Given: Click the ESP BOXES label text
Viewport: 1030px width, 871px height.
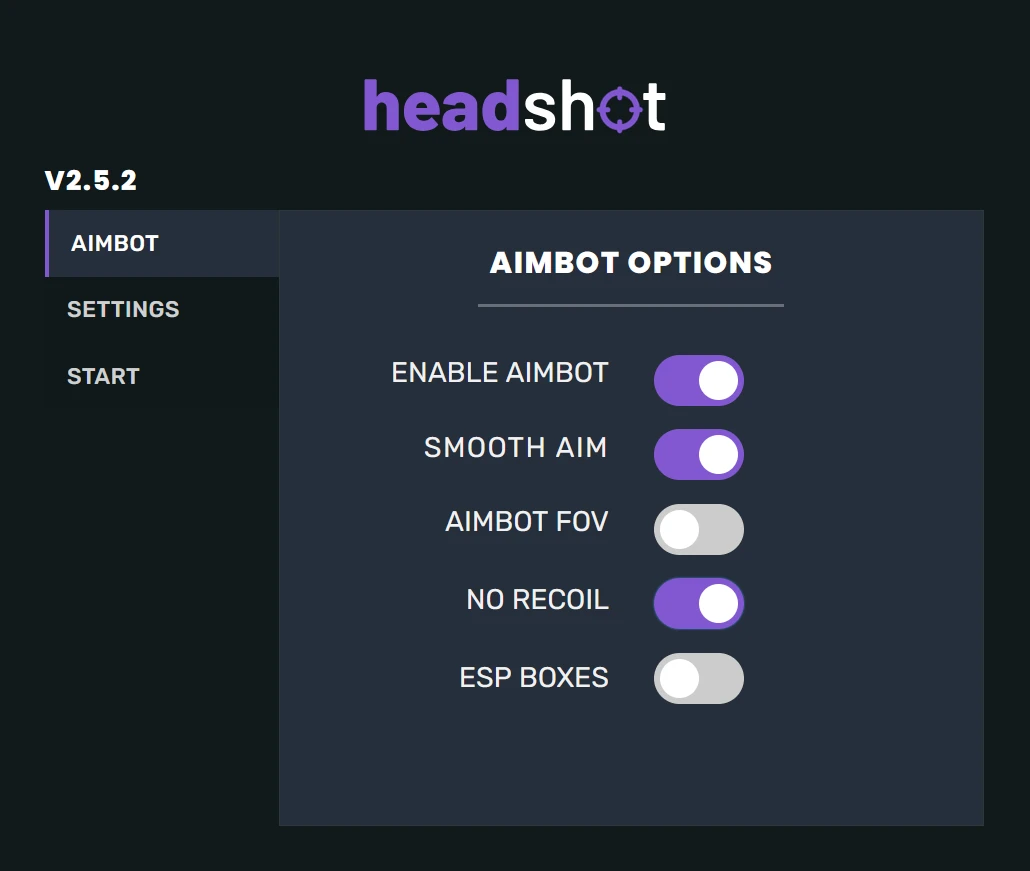Looking at the screenshot, I should tap(533, 678).
